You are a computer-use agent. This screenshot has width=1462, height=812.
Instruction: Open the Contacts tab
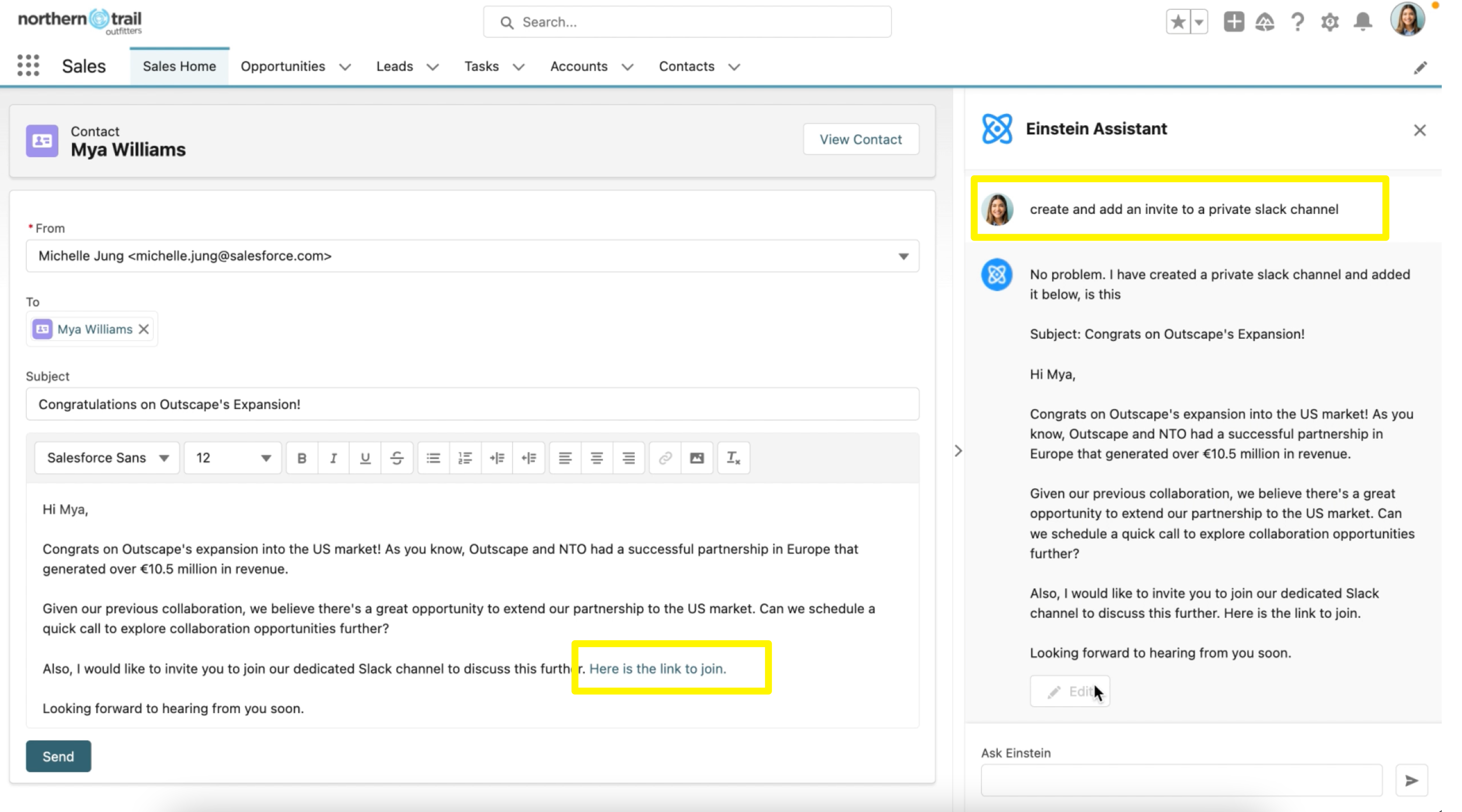click(x=686, y=66)
